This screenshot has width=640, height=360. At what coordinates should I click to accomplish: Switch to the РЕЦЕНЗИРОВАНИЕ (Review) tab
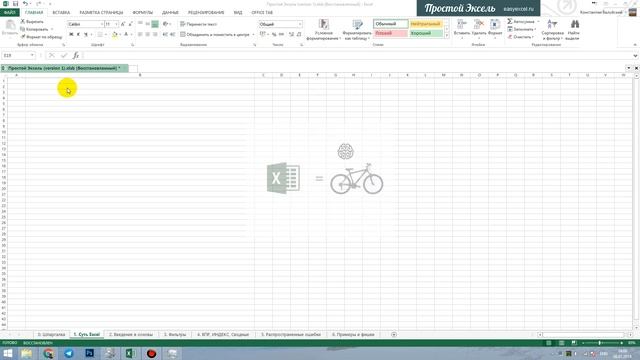coord(206,13)
